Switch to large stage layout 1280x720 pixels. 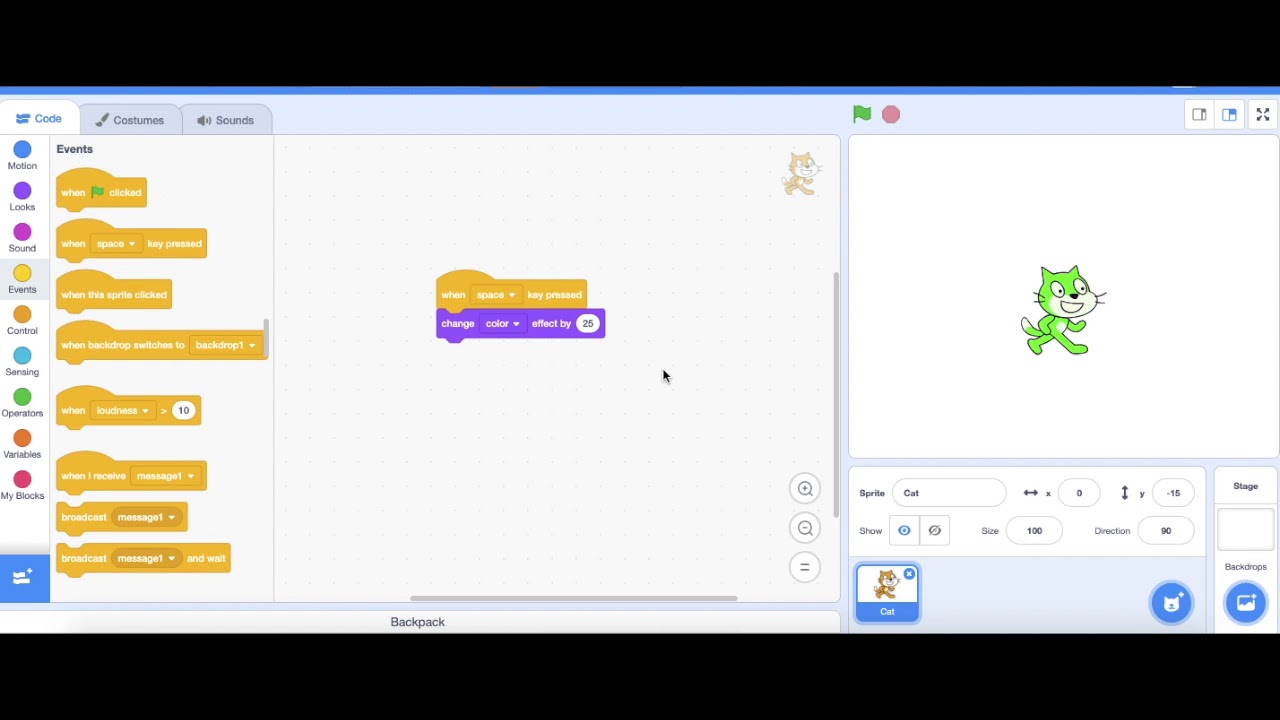pos(1229,115)
